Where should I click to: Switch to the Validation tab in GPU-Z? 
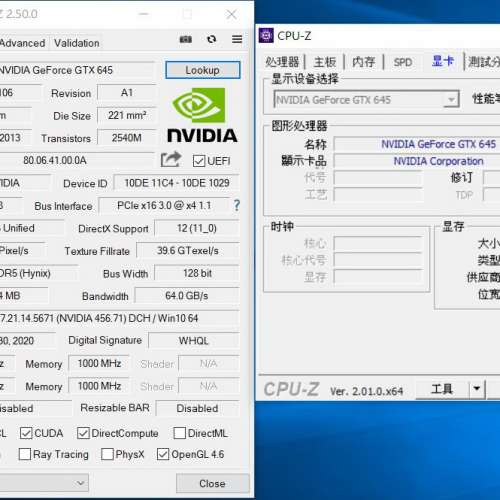pos(77,43)
